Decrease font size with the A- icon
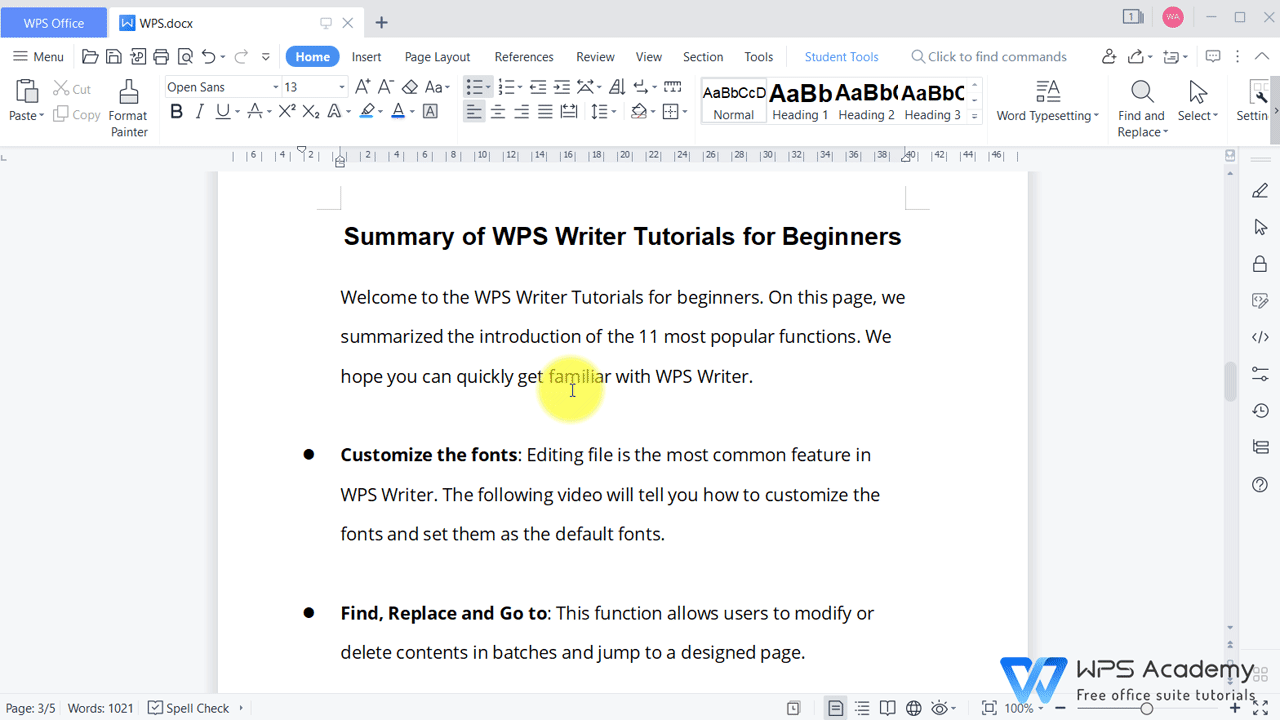The width and height of the screenshot is (1280, 720). coord(386,87)
